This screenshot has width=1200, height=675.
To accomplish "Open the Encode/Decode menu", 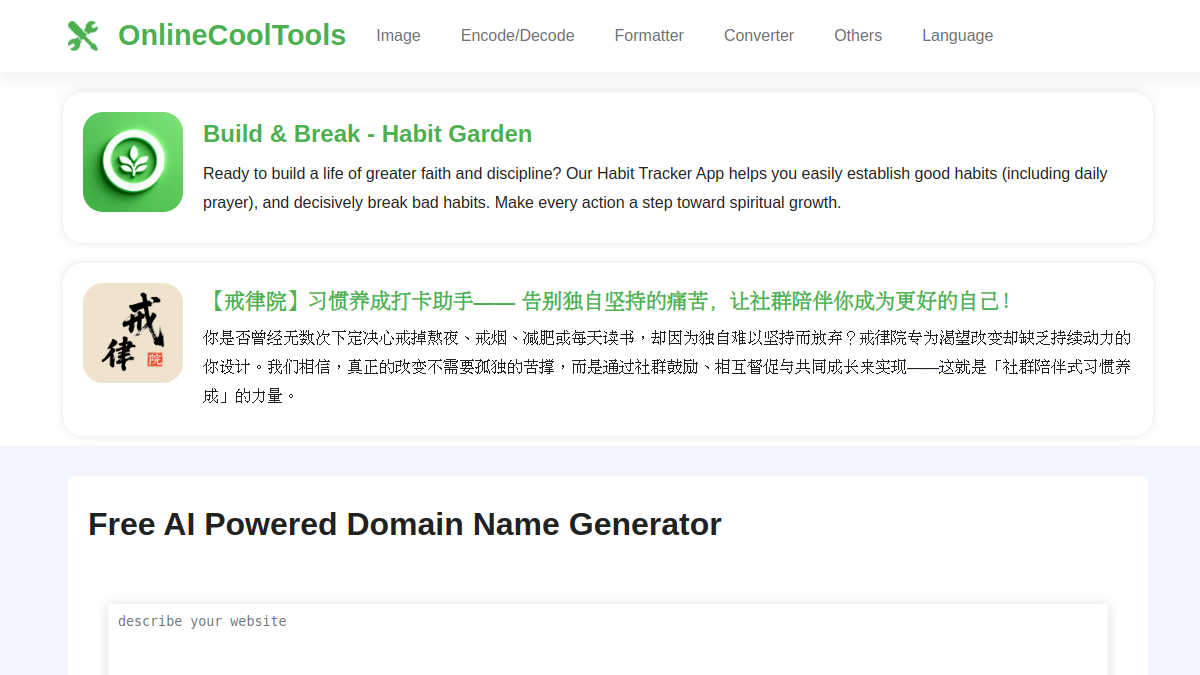I will click(x=517, y=36).
